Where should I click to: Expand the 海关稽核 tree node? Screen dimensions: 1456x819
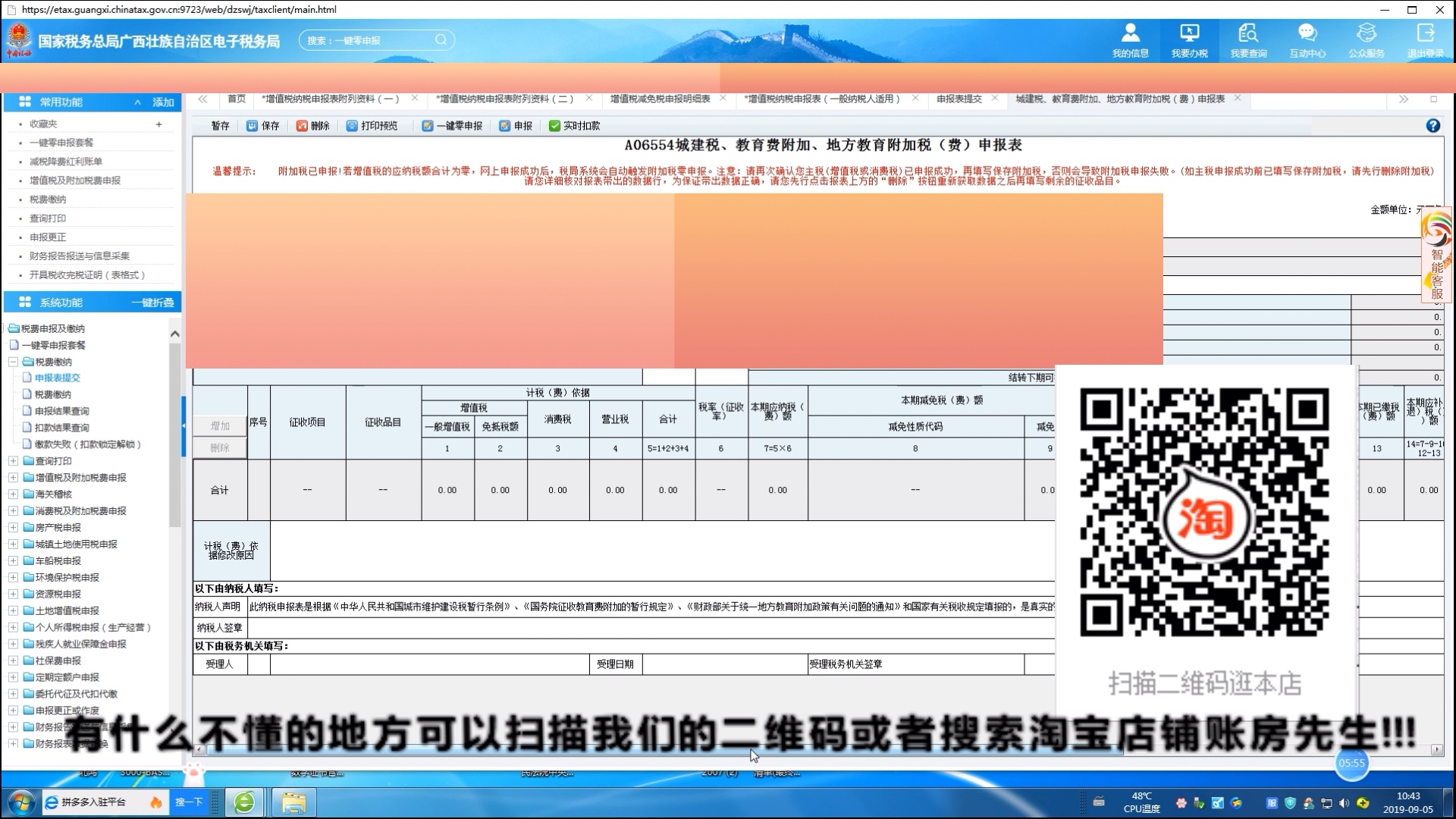[13, 494]
